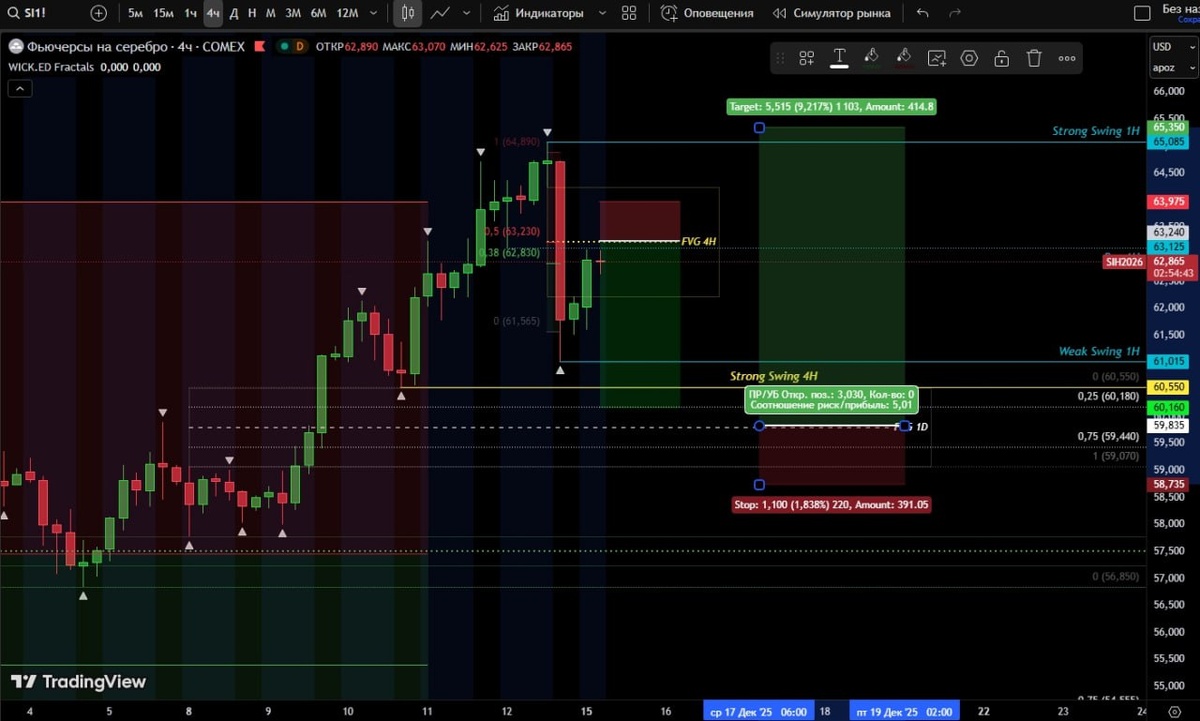1200x721 pixels.
Task: Open drawing templates in floating toolbar
Action: coord(807,58)
